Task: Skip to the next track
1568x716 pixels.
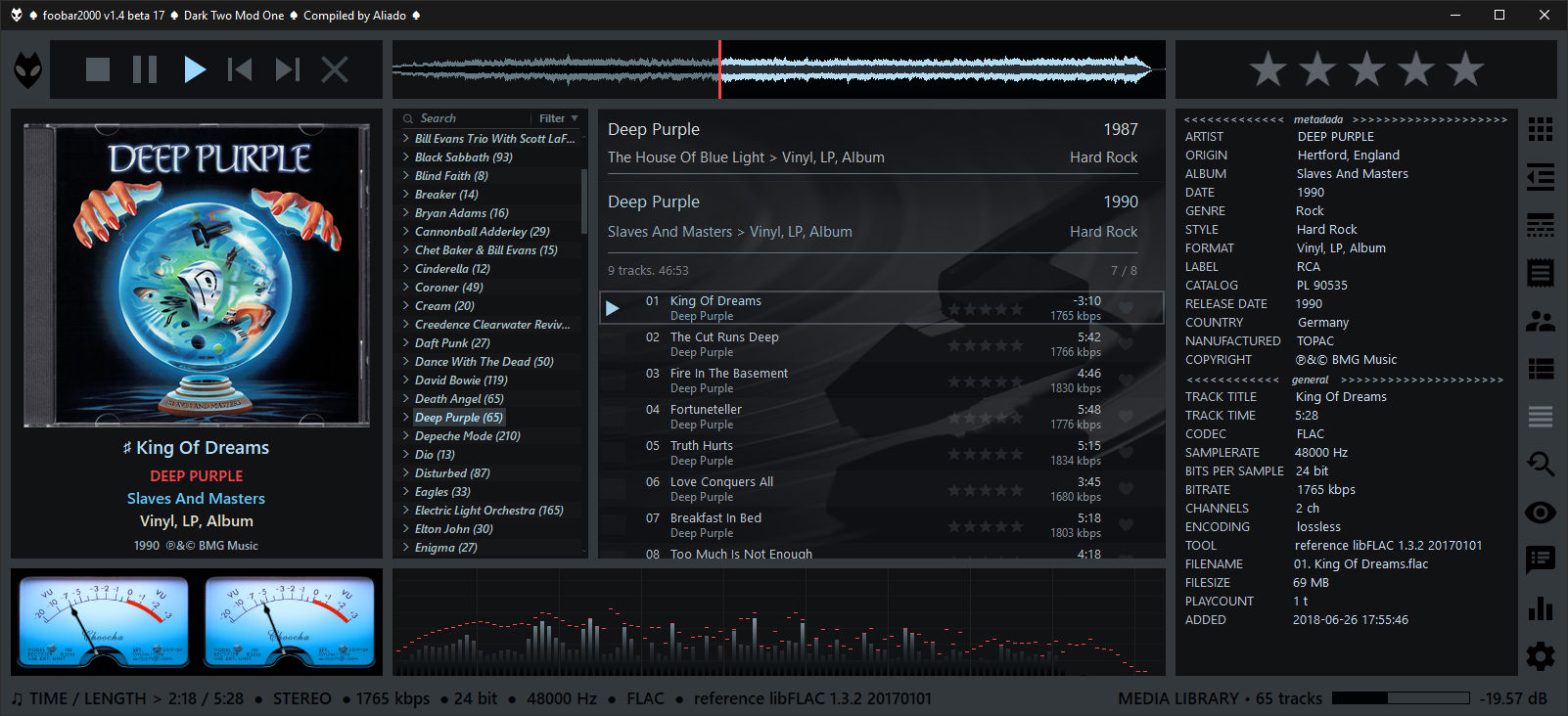Action: tap(288, 69)
